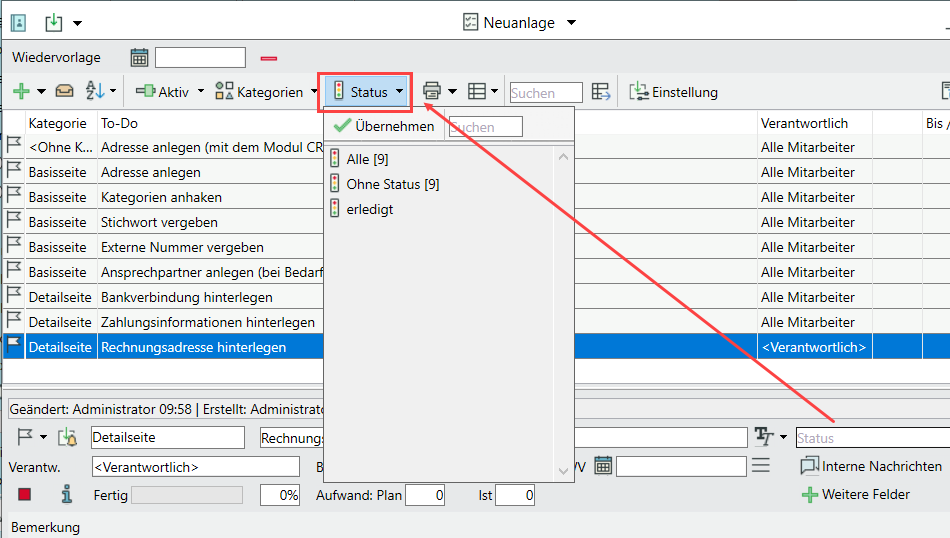Screen dimensions: 950x538
Task: Choose 'erledigt' status option
Action: tap(368, 209)
